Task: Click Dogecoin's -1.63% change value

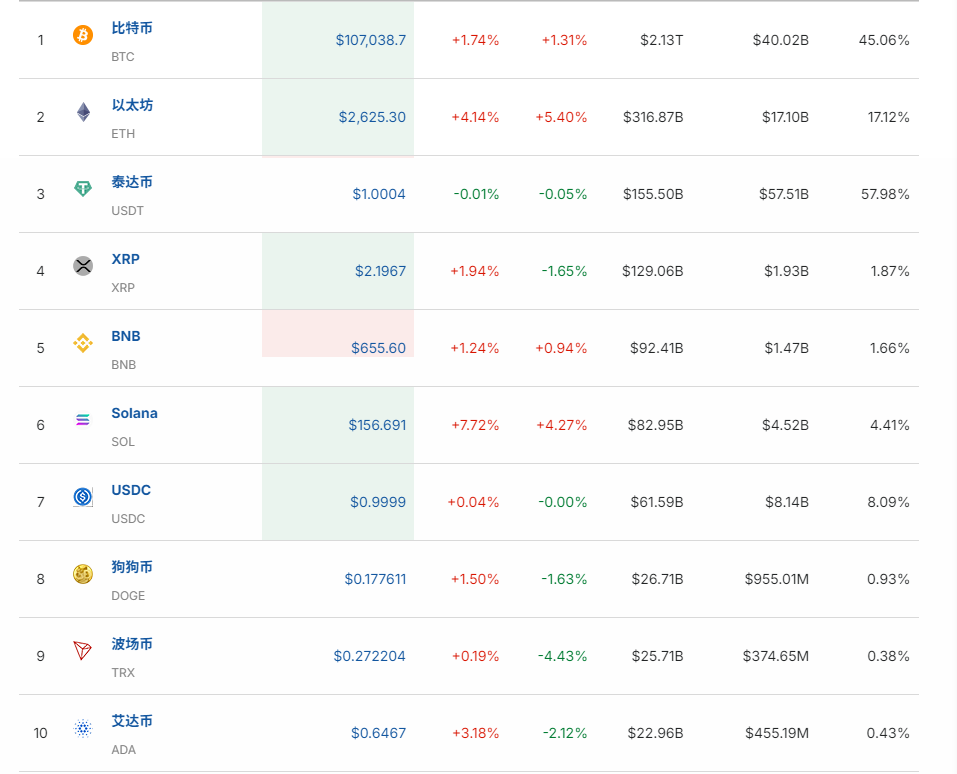Action: pyautogui.click(x=565, y=579)
